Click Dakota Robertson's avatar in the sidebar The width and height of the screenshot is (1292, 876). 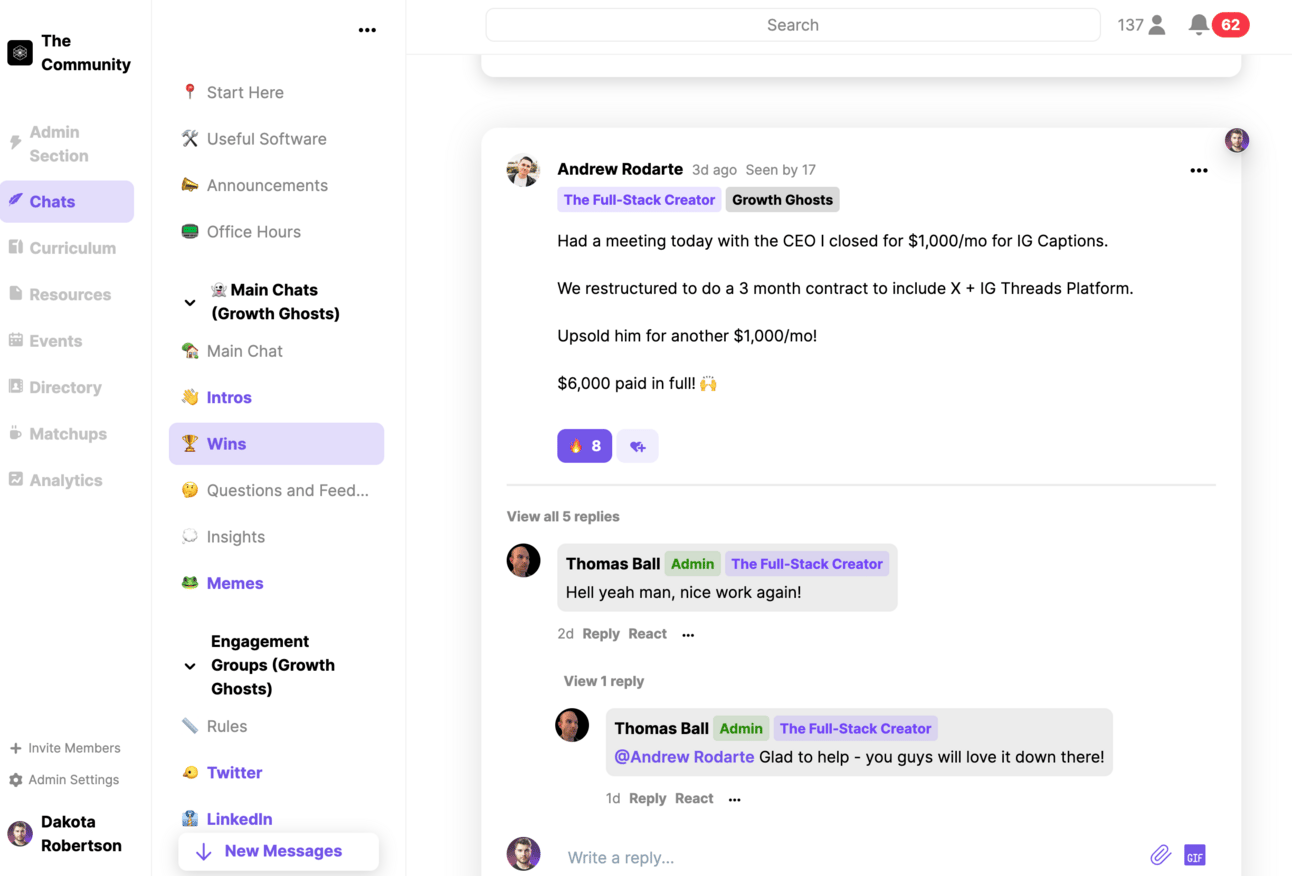(20, 833)
